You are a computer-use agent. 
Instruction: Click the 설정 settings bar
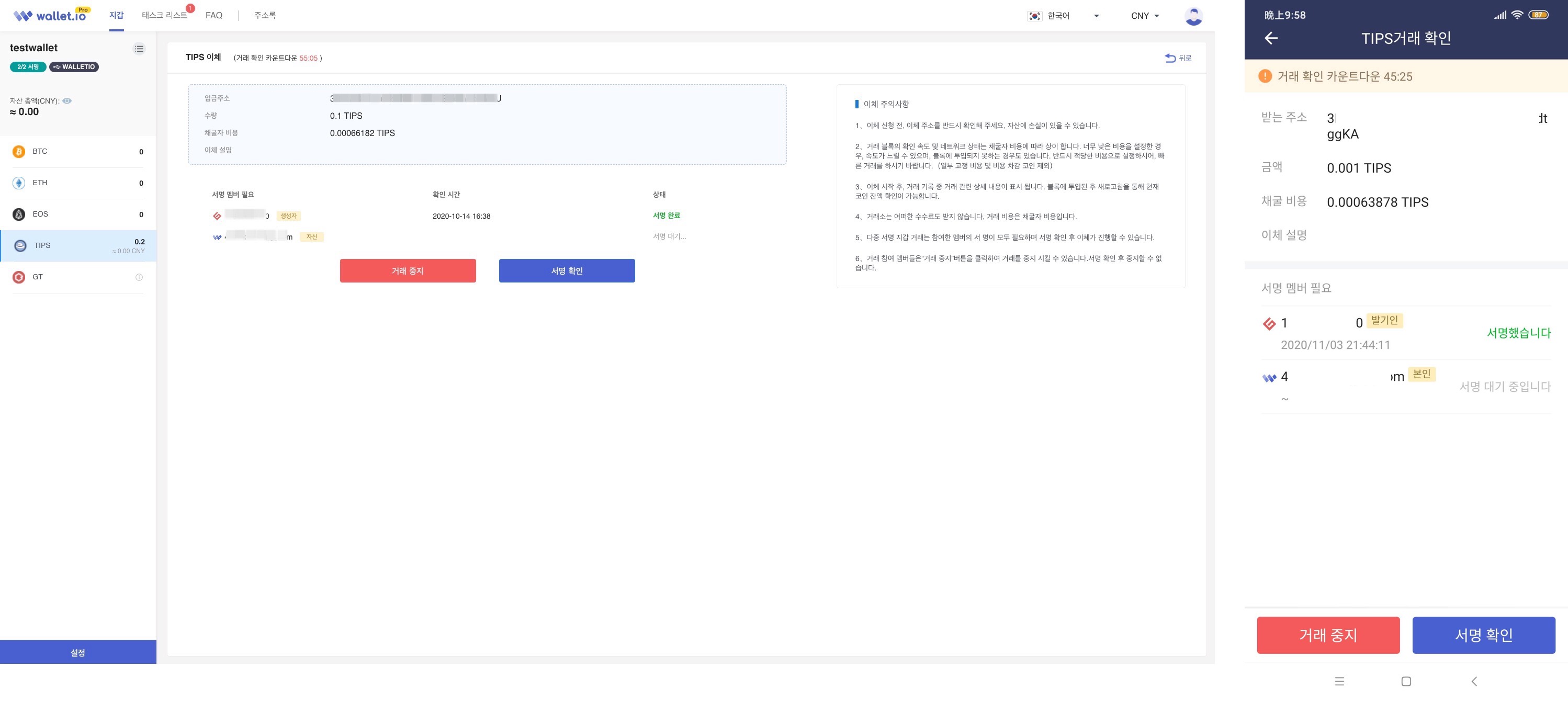78,652
